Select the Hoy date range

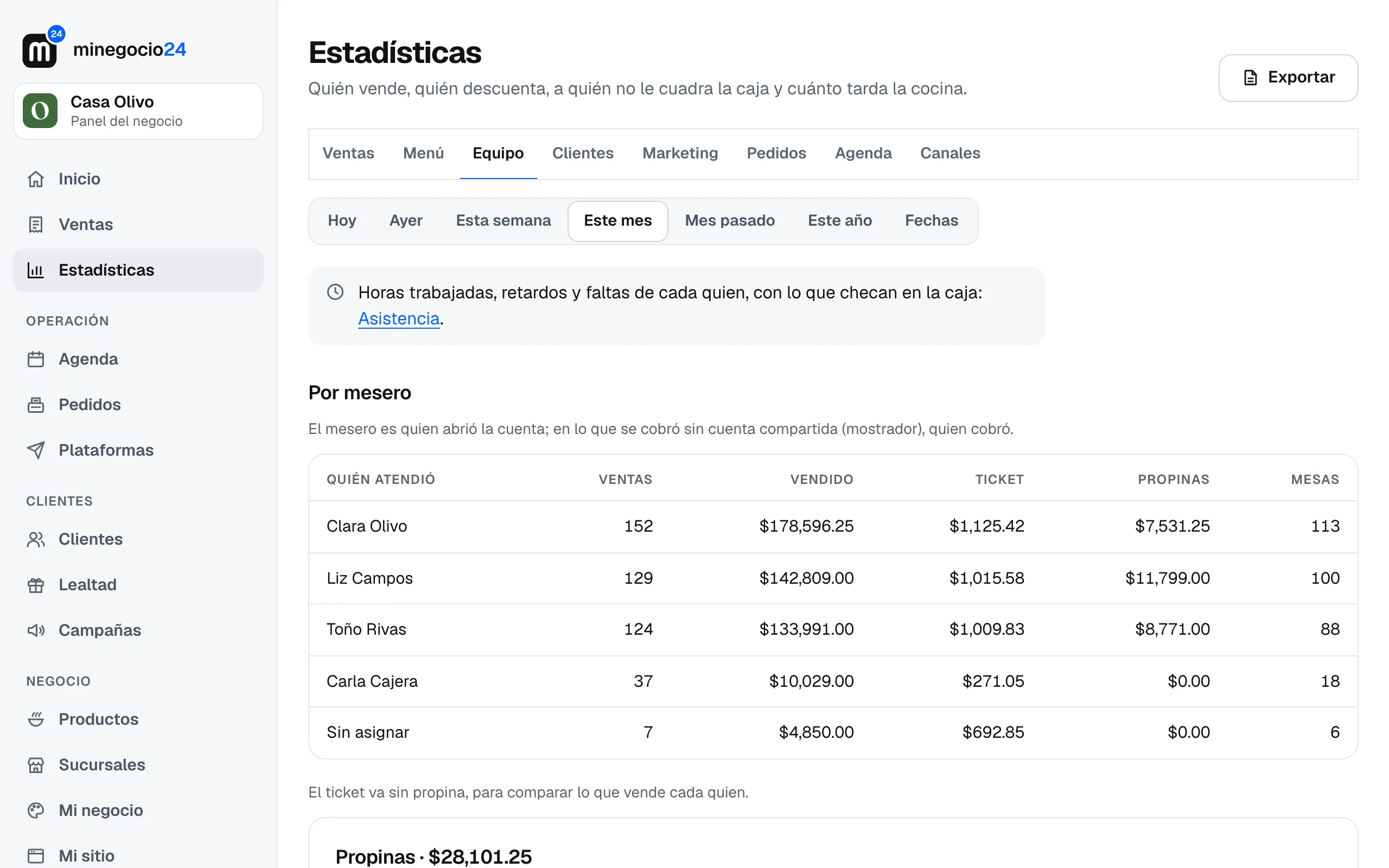(x=341, y=221)
